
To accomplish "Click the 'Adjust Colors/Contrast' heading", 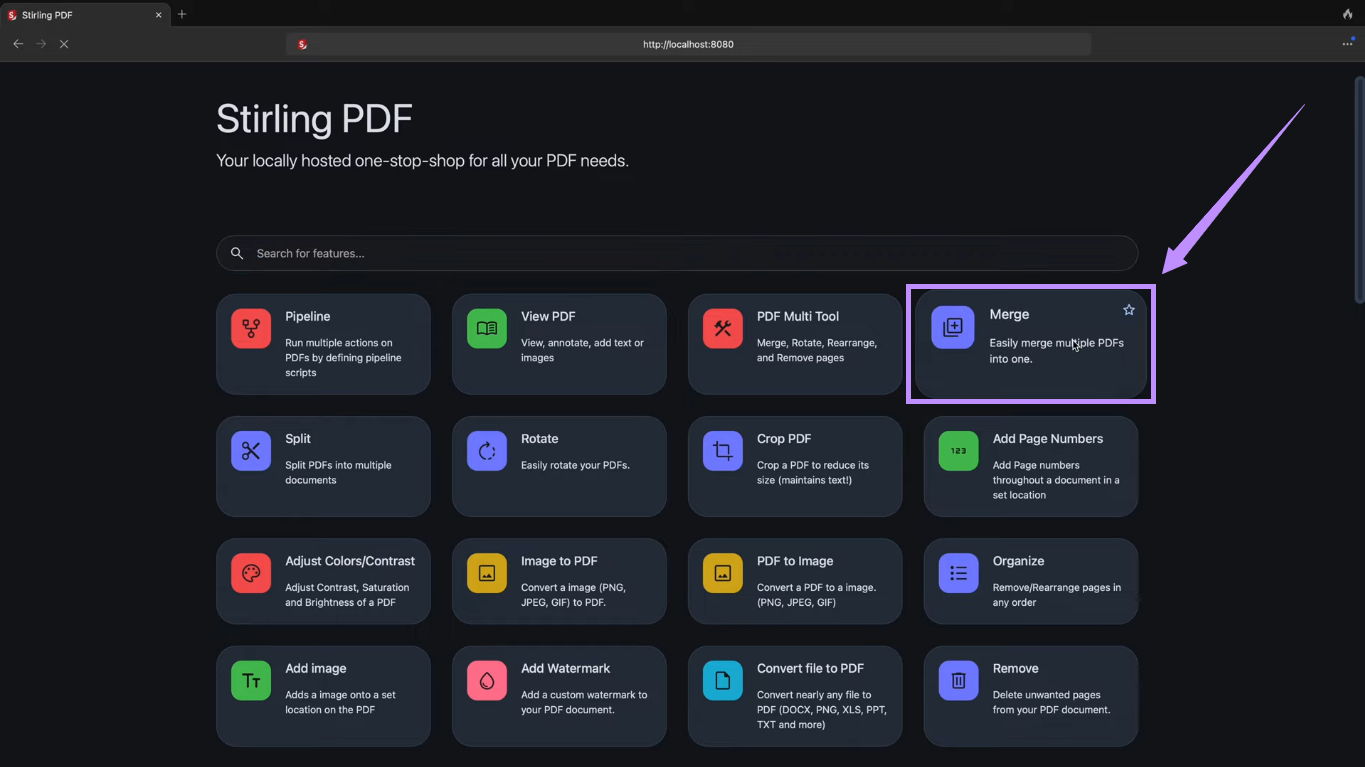I will (x=350, y=561).
